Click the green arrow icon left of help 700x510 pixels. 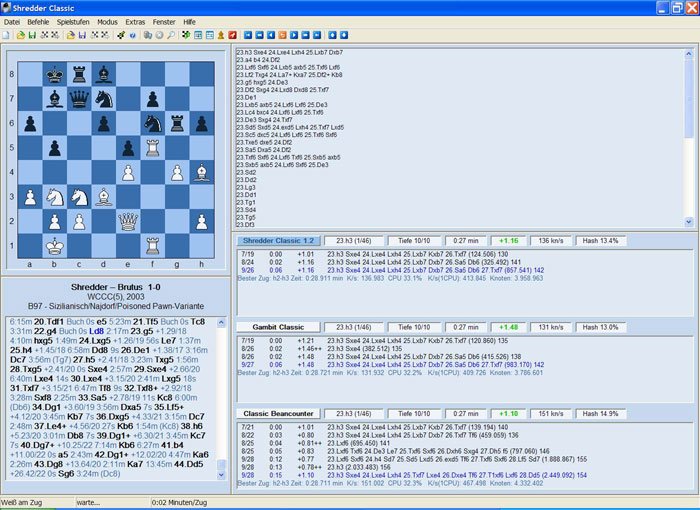(x=121, y=35)
